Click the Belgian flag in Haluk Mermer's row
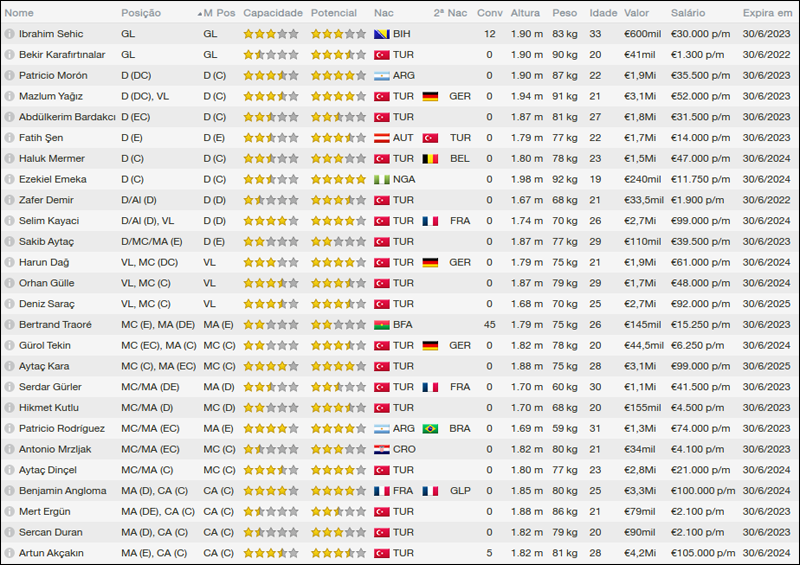This screenshot has height=565, width=800. [430, 159]
